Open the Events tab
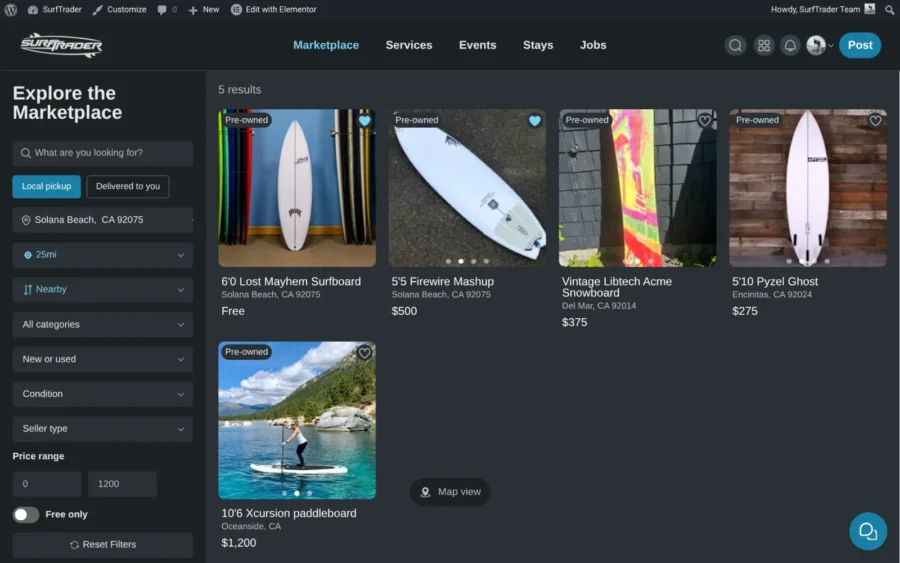This screenshot has width=900, height=563. point(477,45)
